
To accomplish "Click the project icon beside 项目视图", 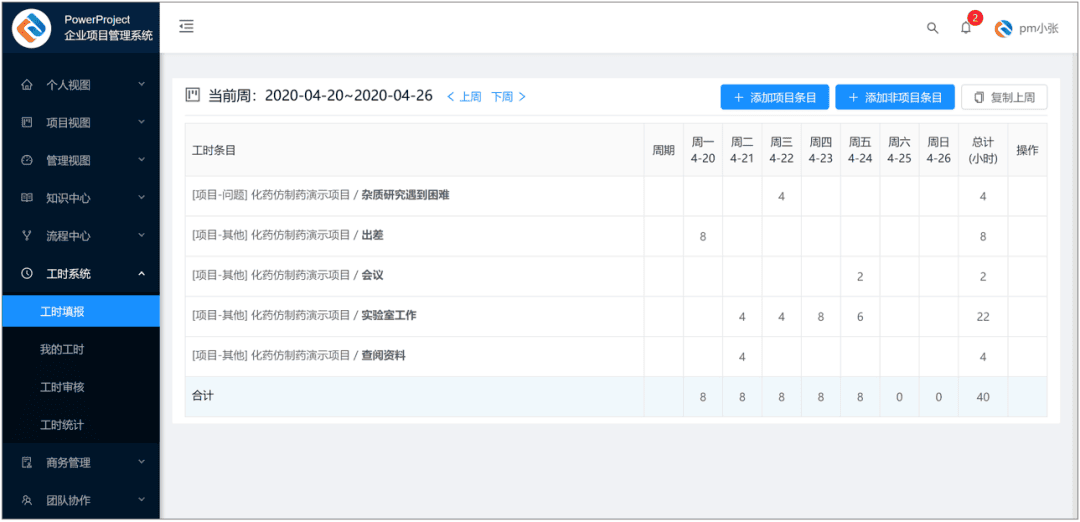I will pyautogui.click(x=27, y=123).
